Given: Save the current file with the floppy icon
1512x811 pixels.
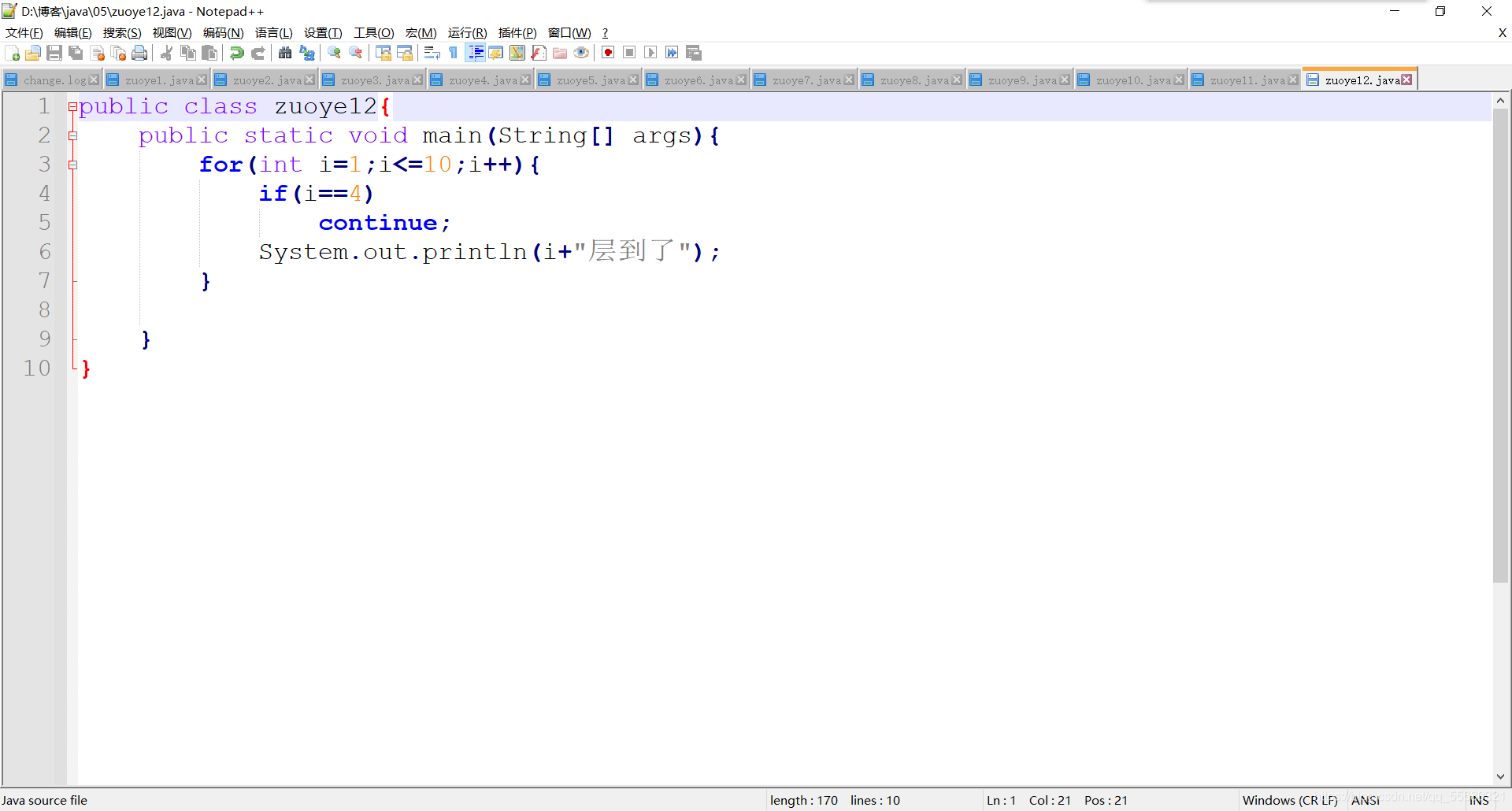Looking at the screenshot, I should click(x=54, y=53).
